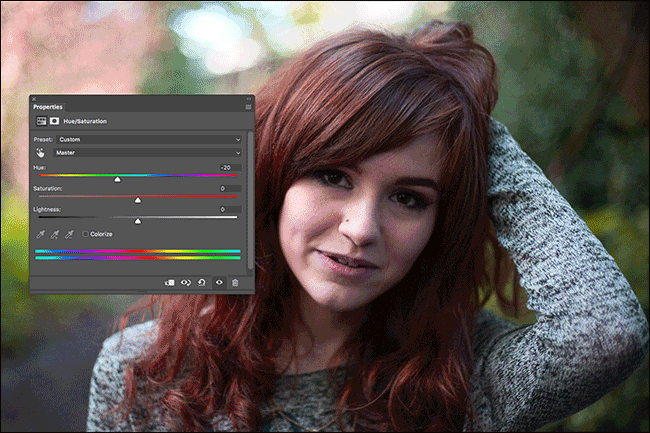Click the upper color spectrum bar
Viewport: 650px width, 433px height.
138,251
